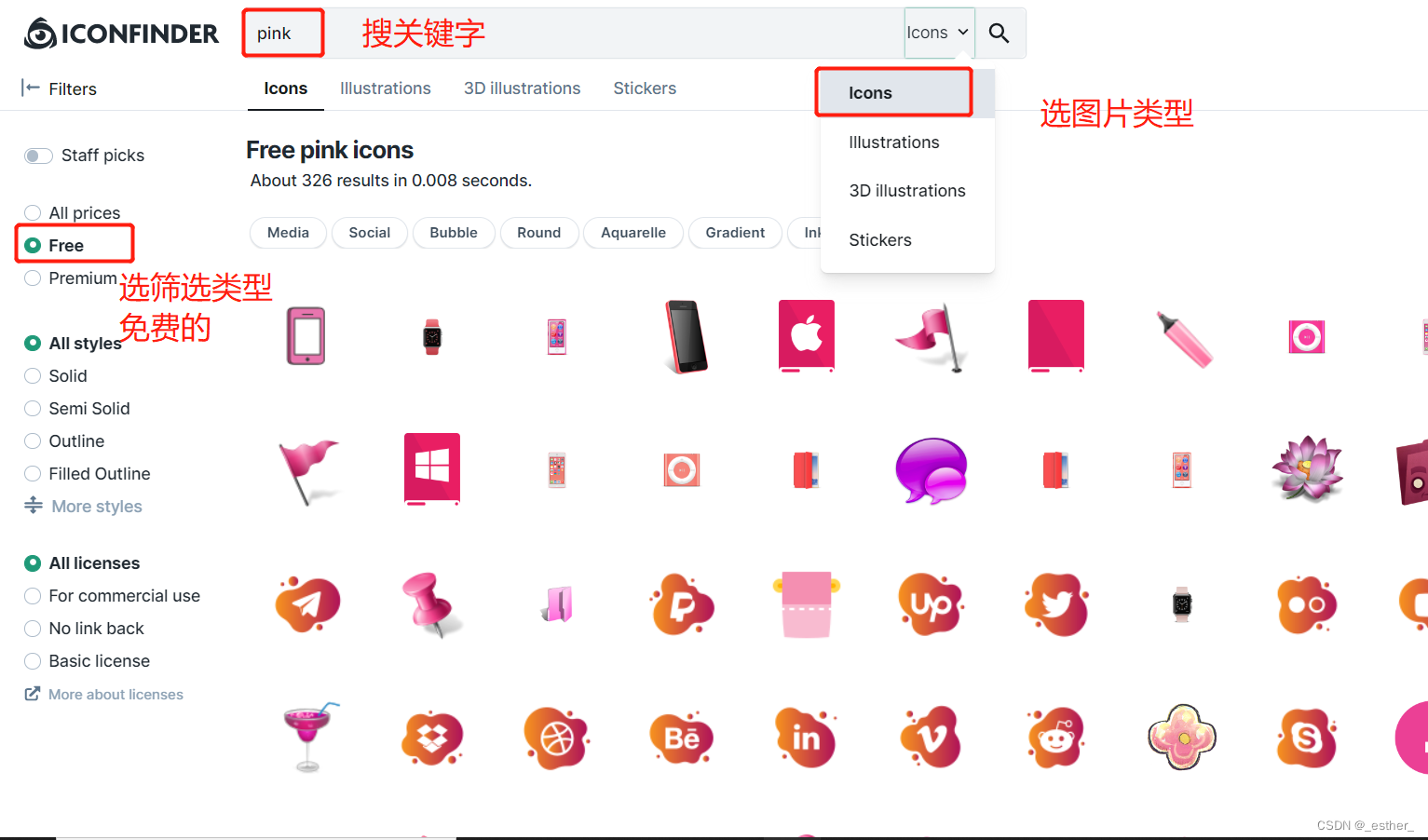The width and height of the screenshot is (1428, 840).
Task: Select the All licenses radio button
Action: [x=33, y=563]
